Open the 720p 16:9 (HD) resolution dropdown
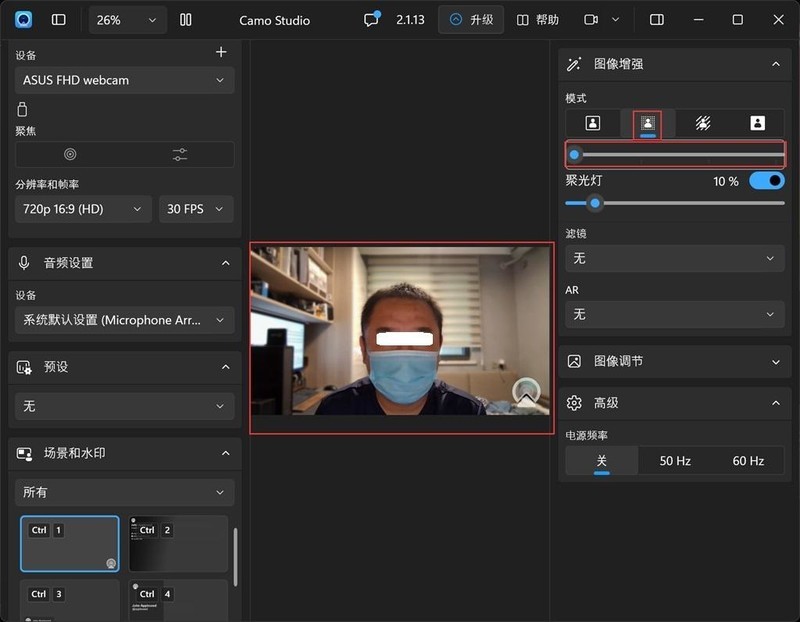 (x=83, y=209)
